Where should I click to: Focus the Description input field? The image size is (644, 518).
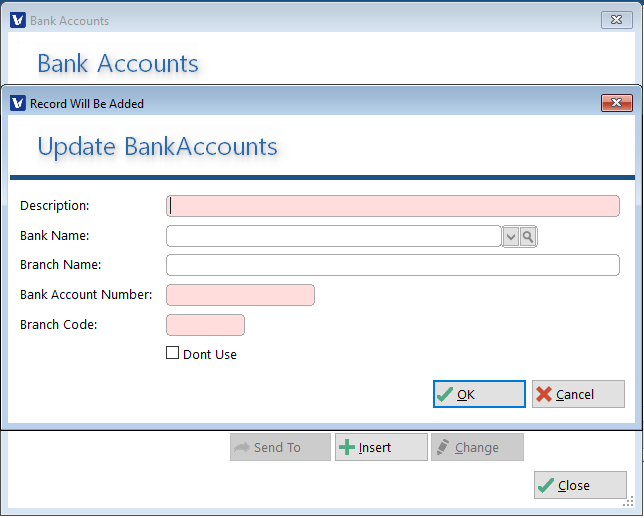(393, 206)
